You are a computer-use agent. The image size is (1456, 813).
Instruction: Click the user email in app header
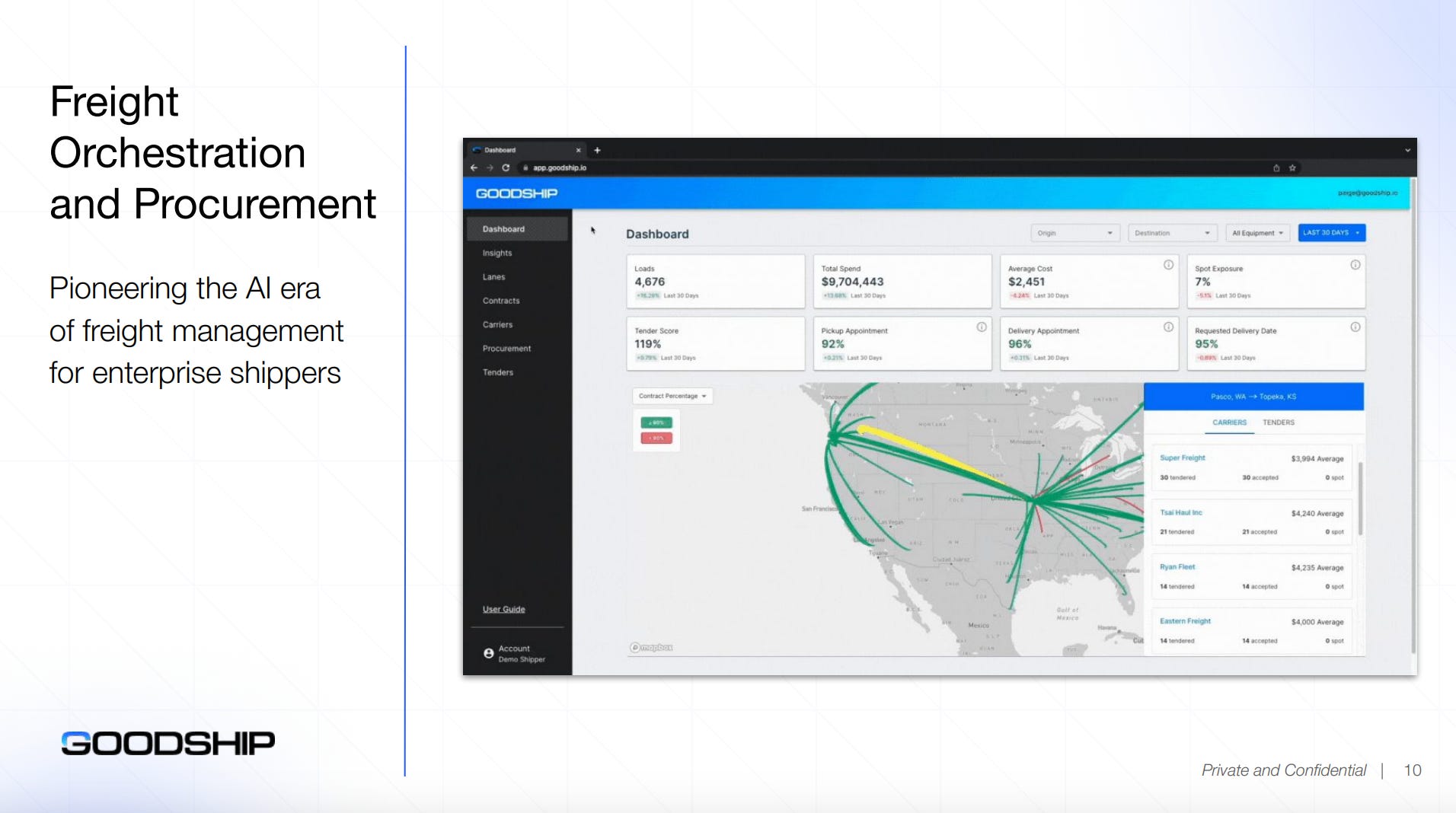1368,193
